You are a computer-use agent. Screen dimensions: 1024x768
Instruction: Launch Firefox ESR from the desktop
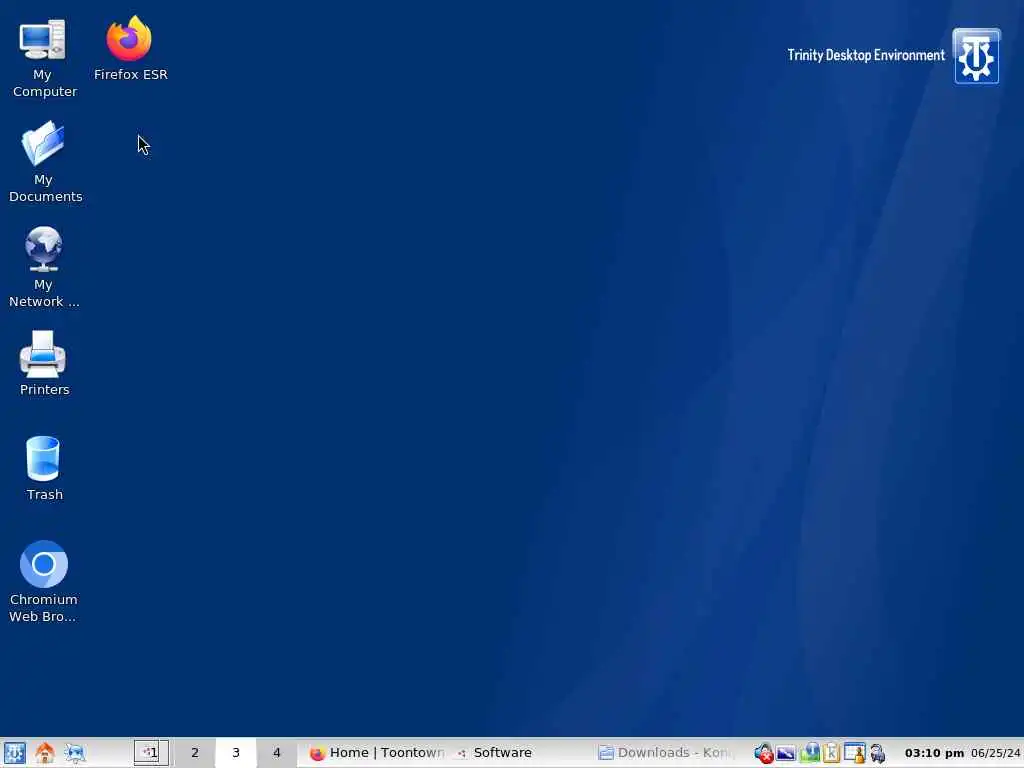130,48
